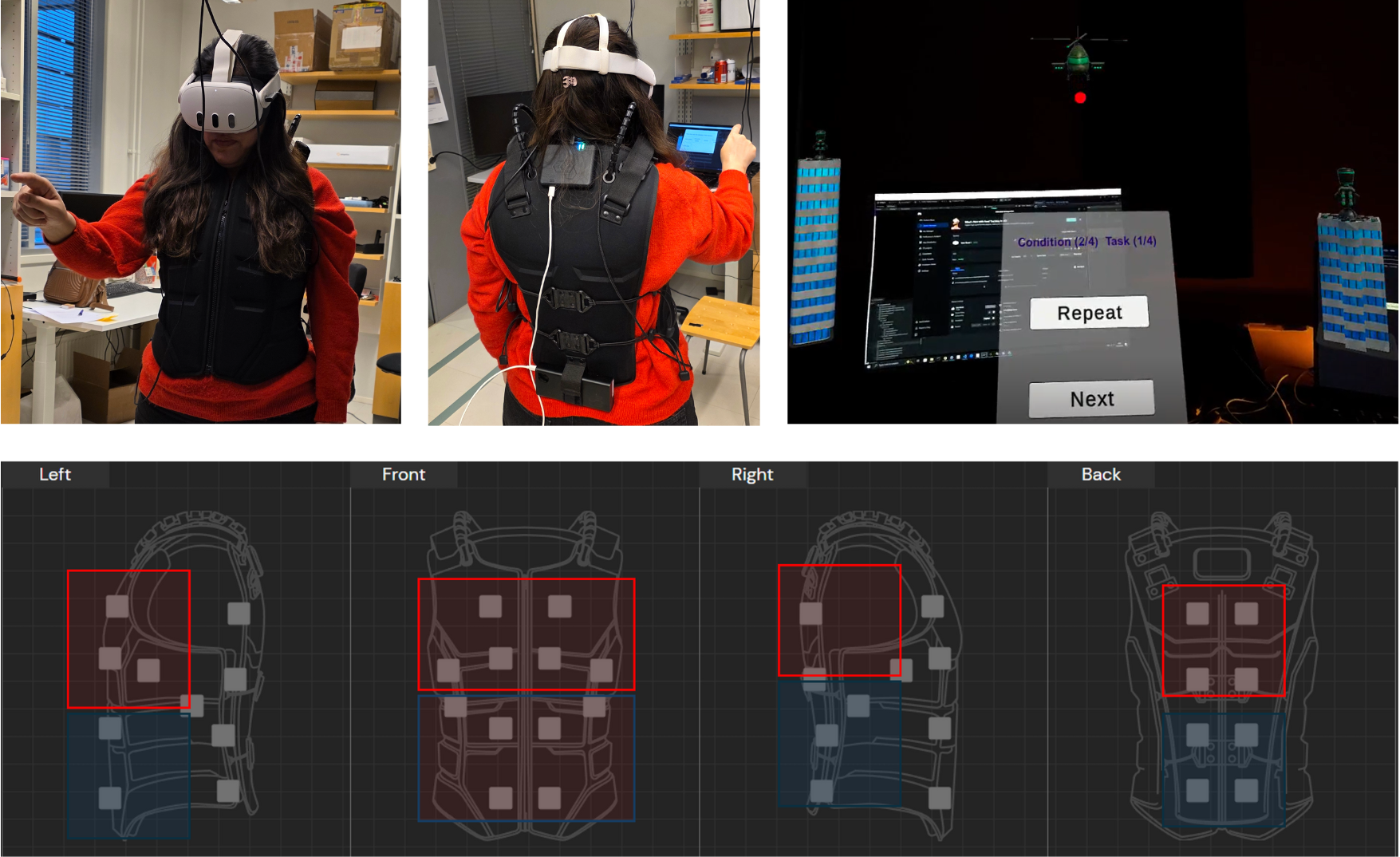This screenshot has width=1400, height=857.
Task: Click the red dot below the helicopter
Action: pyautogui.click(x=1080, y=98)
